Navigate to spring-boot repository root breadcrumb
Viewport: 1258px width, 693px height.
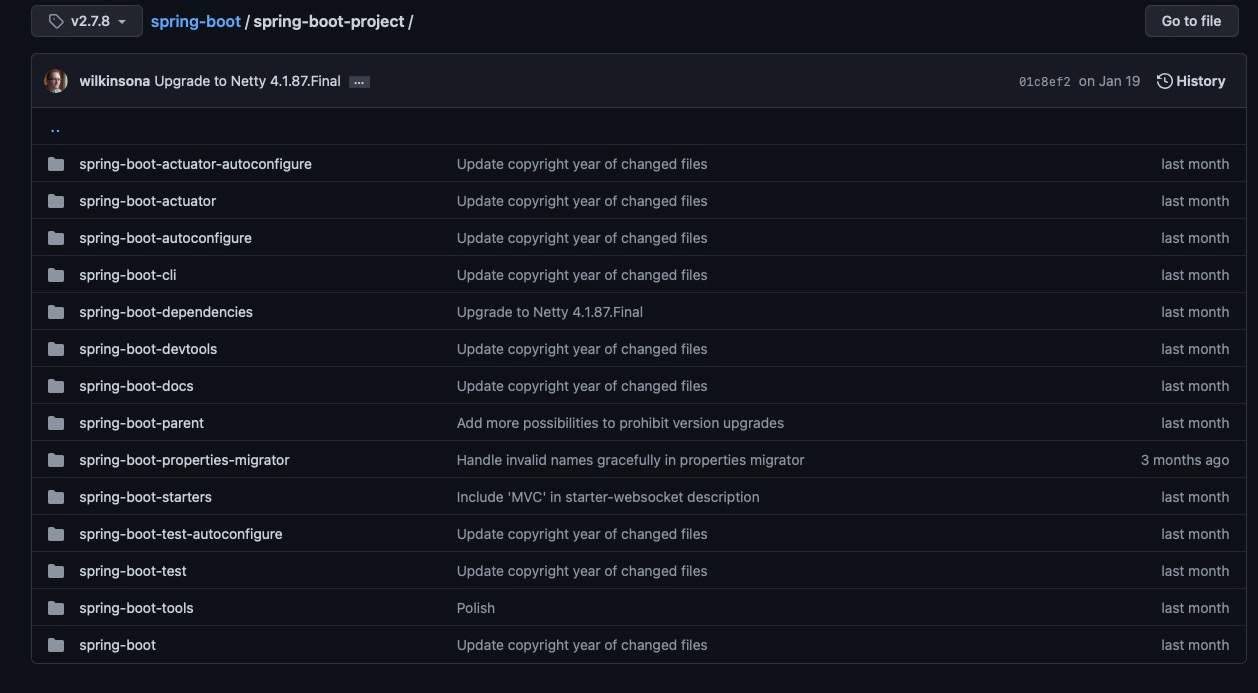[195, 21]
